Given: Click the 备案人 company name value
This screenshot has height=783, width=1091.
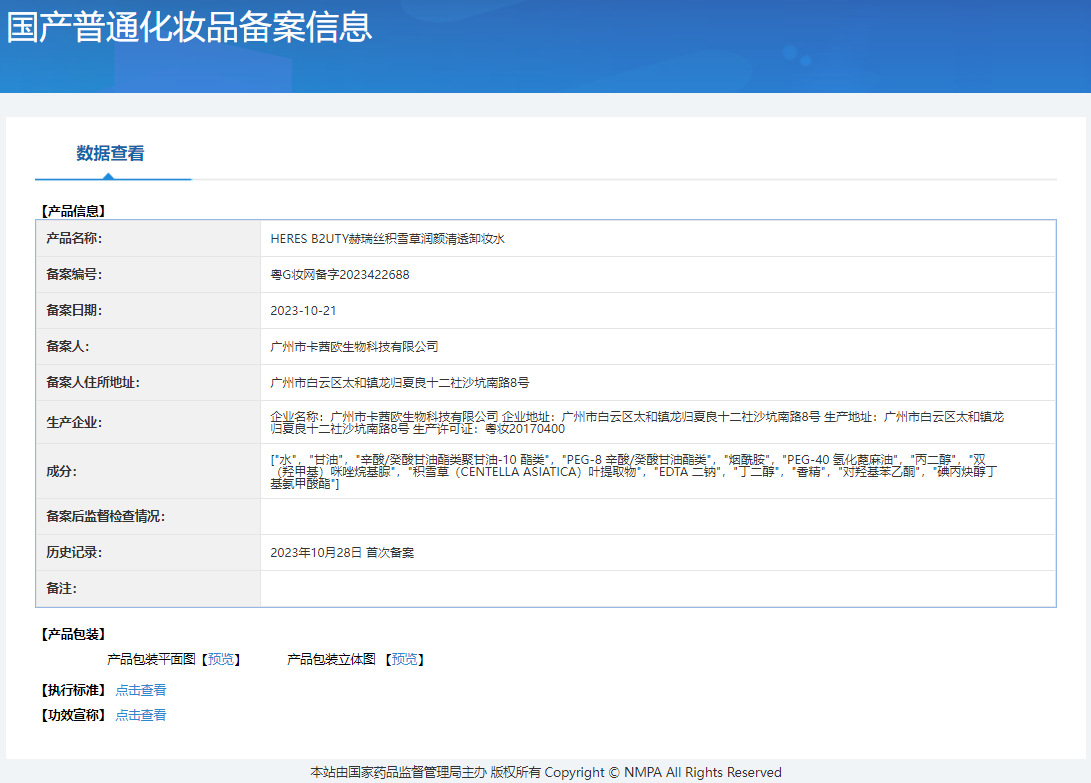Looking at the screenshot, I should [x=354, y=347].
